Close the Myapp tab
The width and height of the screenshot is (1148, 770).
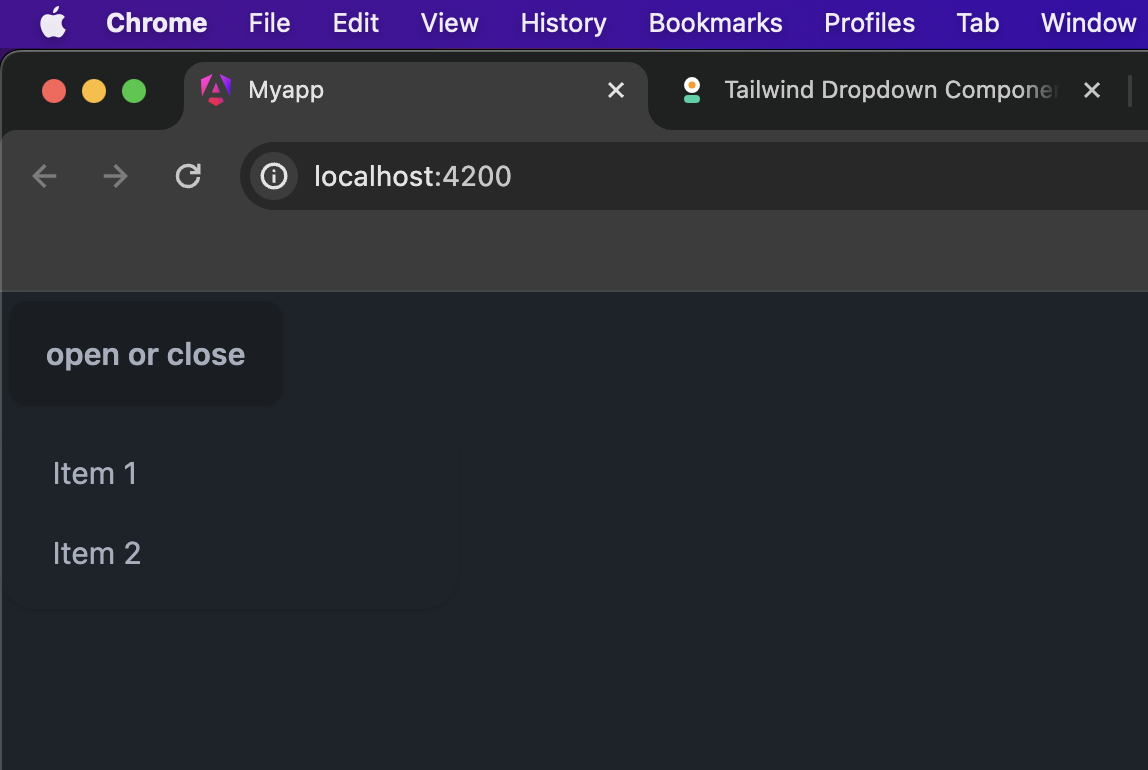click(x=616, y=91)
